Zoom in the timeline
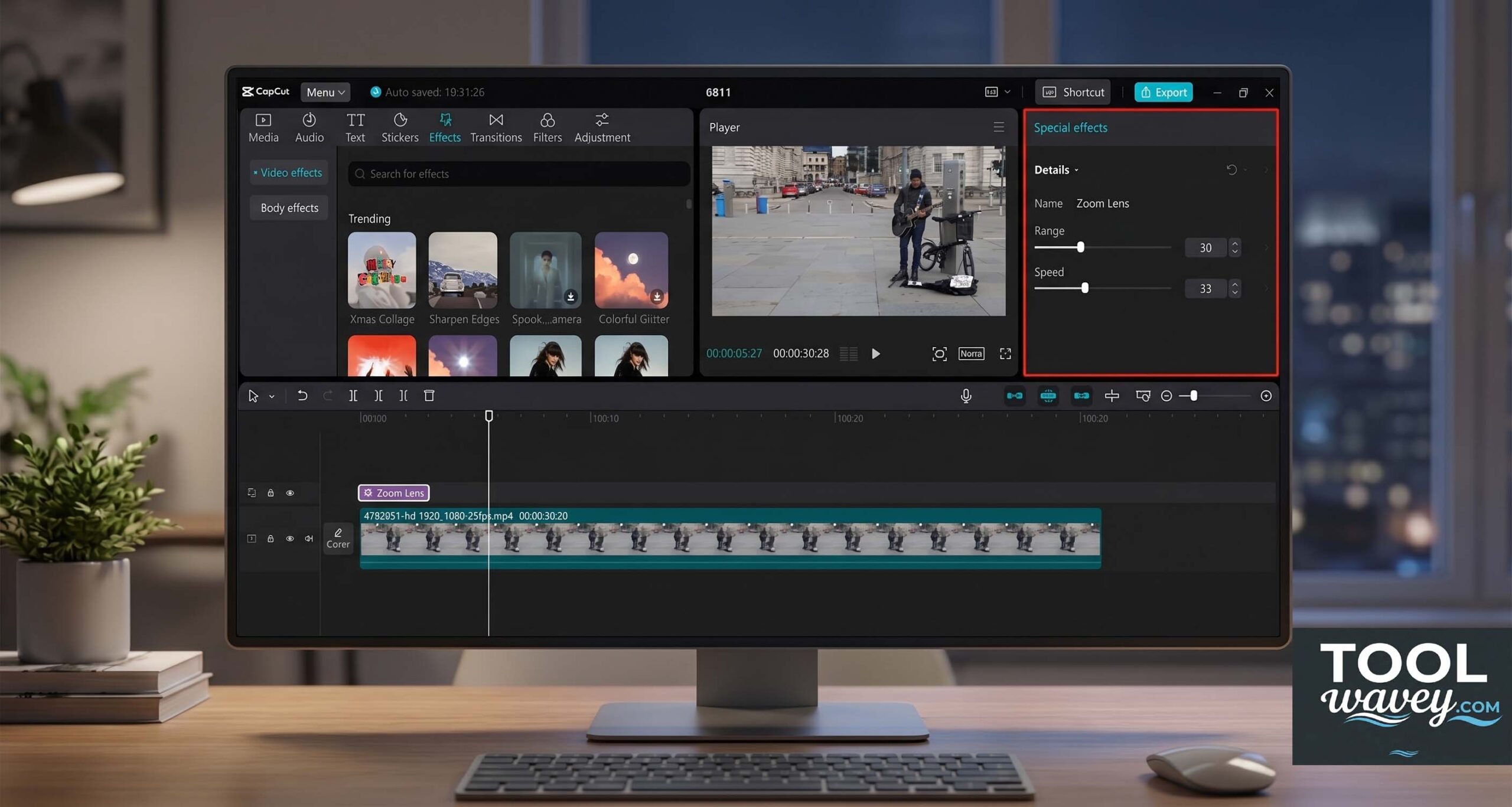Image resolution: width=1512 pixels, height=807 pixels. pyautogui.click(x=1266, y=396)
